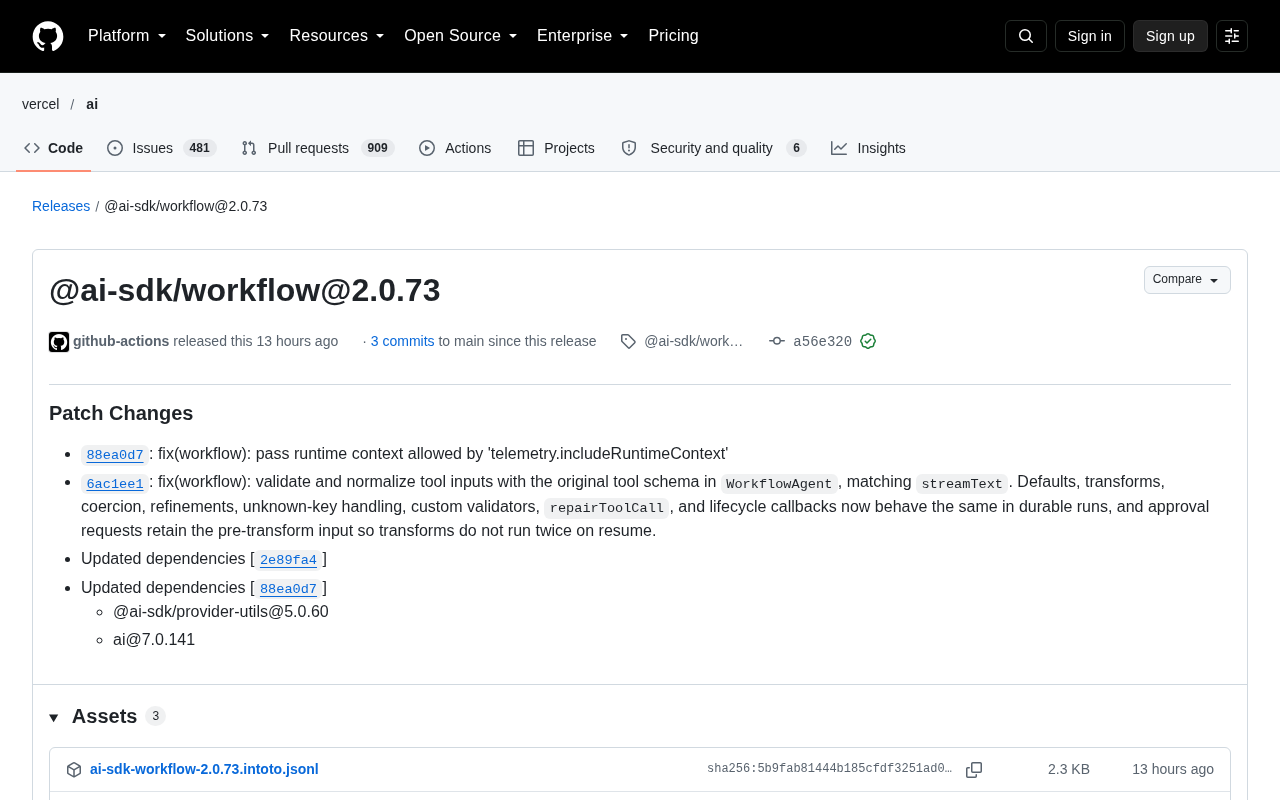Screen dimensions: 1280x800
Task: Click the Sign up button
Action: pos(1170,36)
